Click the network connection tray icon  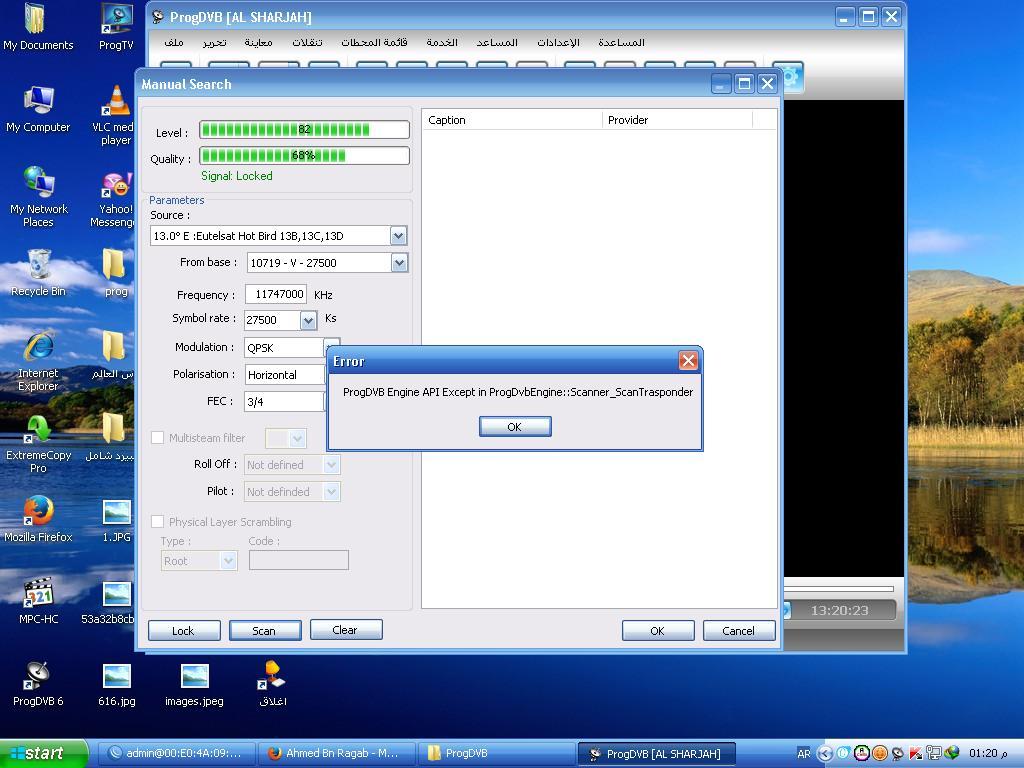tap(933, 754)
